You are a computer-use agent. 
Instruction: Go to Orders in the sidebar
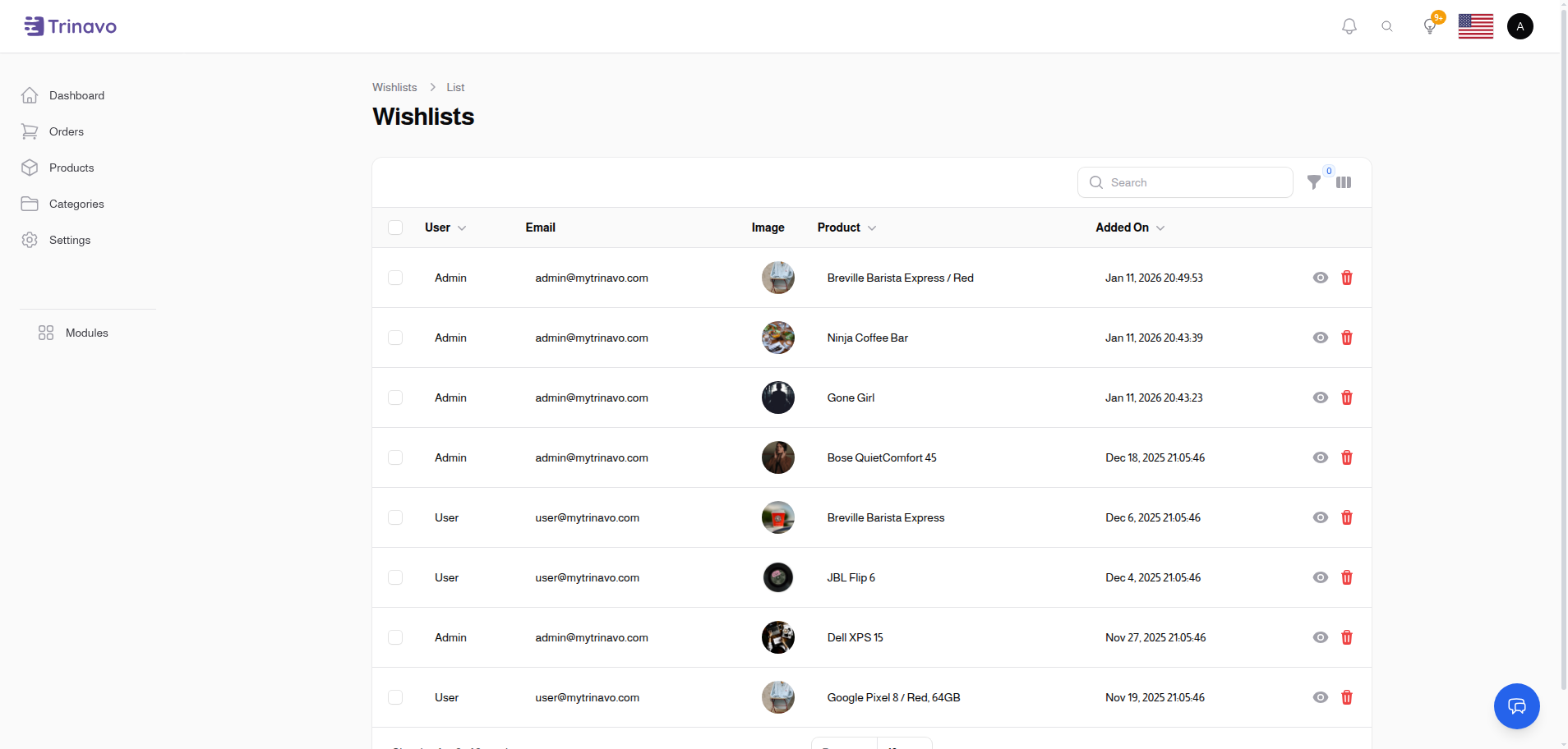pyautogui.click(x=66, y=131)
